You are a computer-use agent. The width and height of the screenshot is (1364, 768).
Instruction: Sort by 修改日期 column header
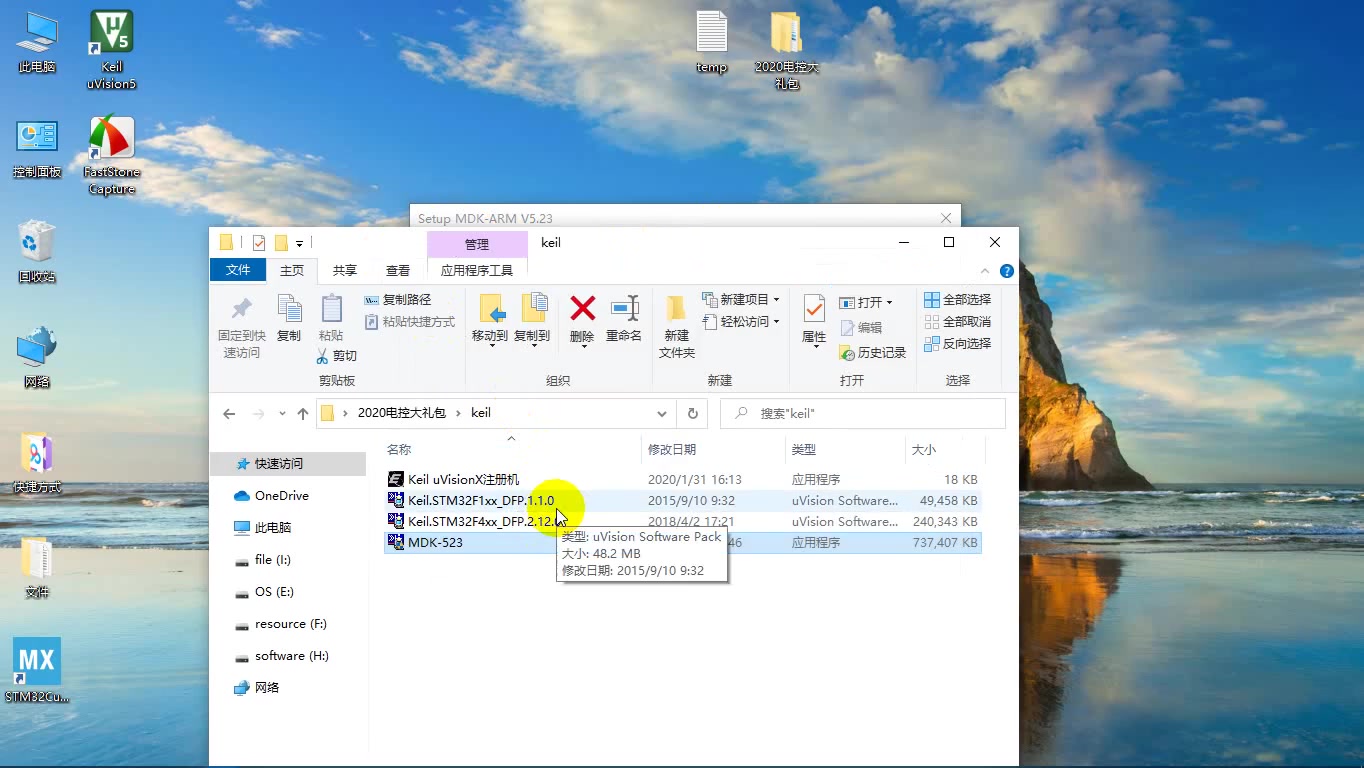click(x=713, y=450)
